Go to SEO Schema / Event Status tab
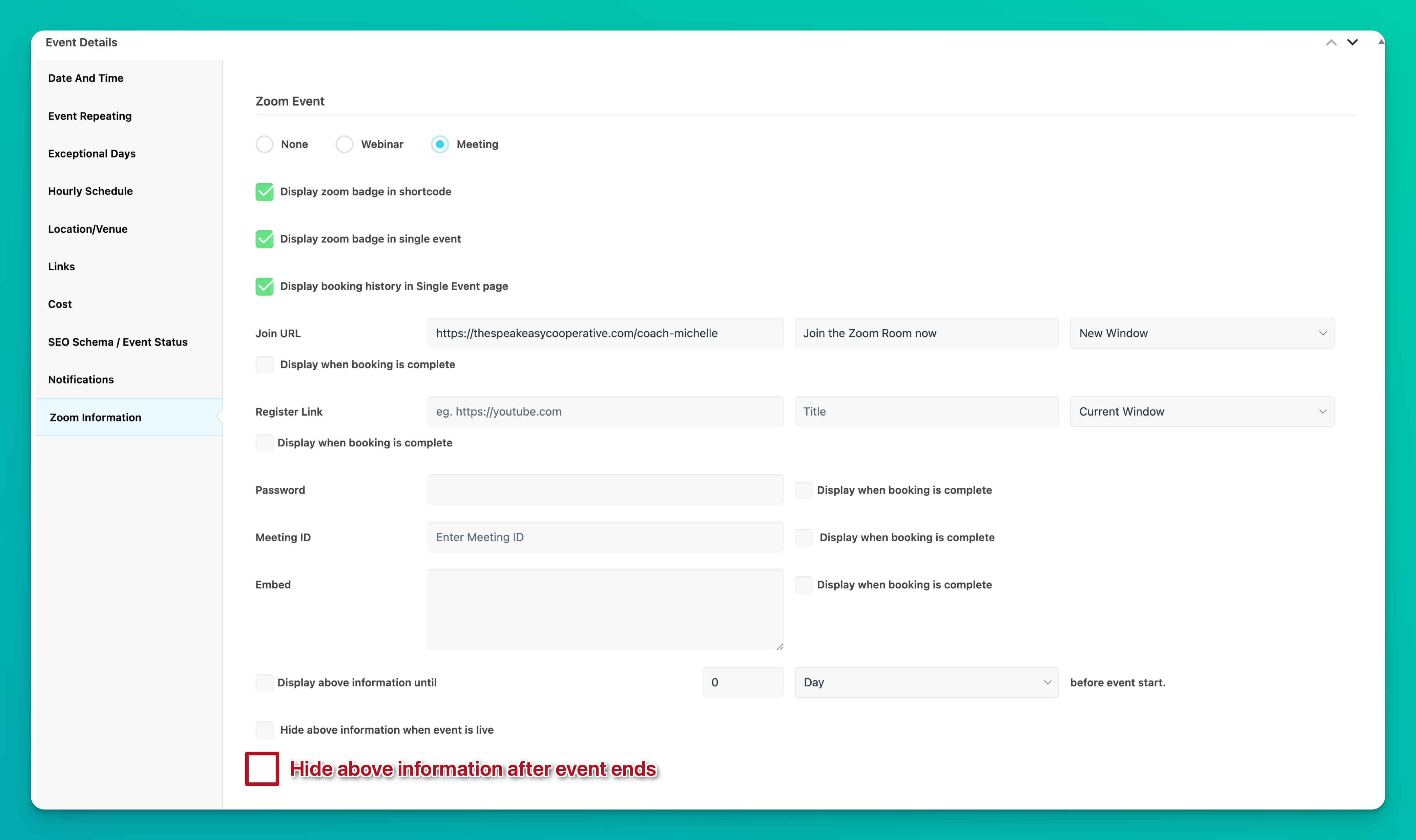 (x=118, y=342)
